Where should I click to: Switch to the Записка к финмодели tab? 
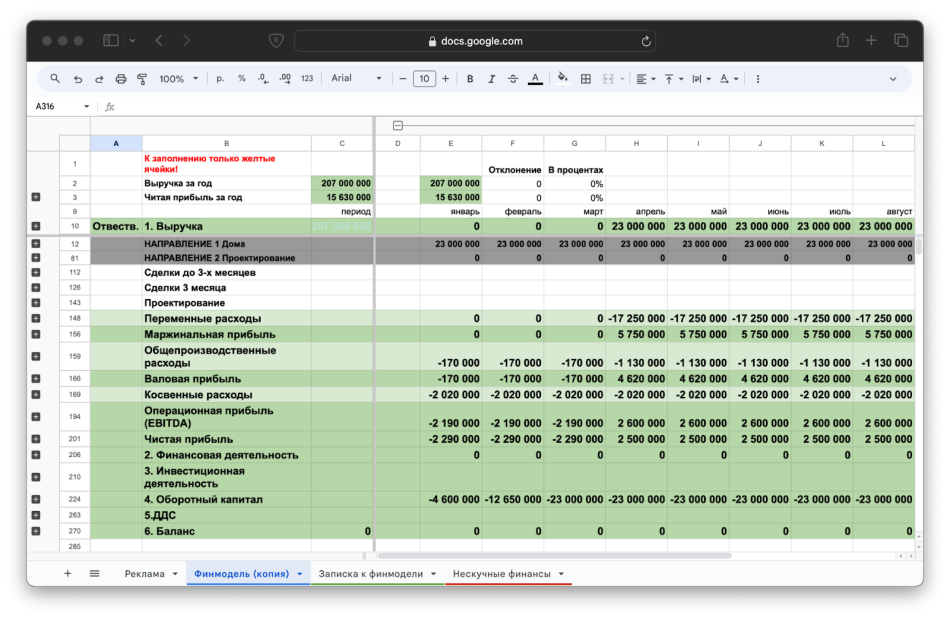[x=371, y=574]
